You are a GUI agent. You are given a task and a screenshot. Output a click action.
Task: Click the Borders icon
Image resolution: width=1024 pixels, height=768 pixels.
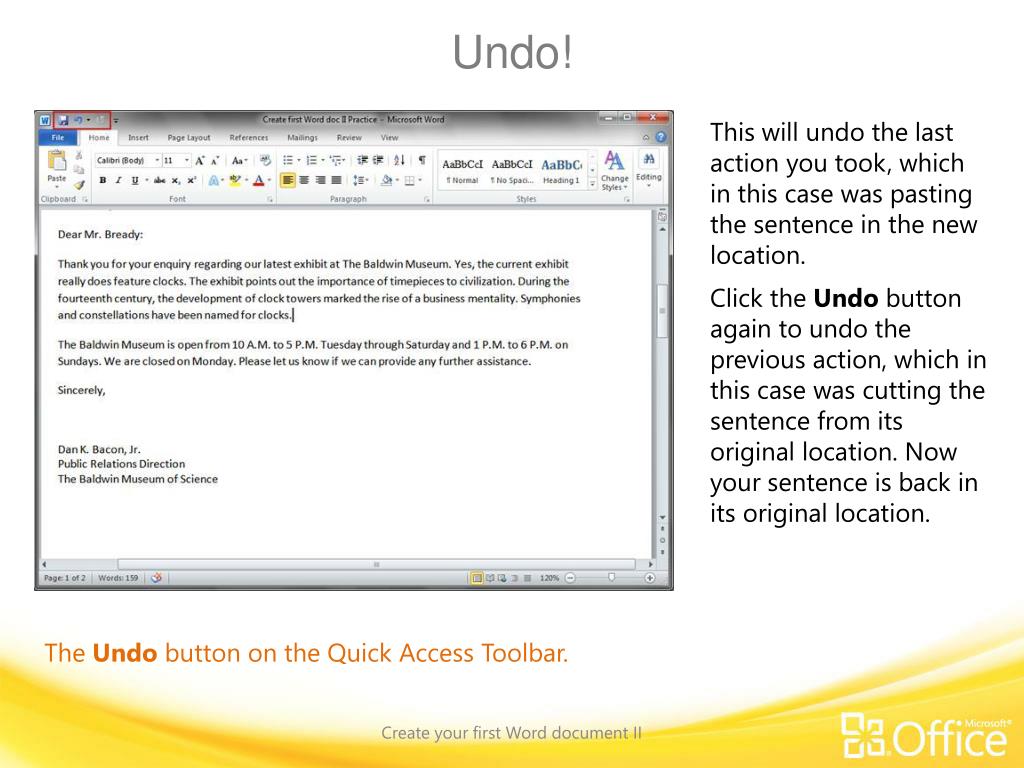point(409,180)
